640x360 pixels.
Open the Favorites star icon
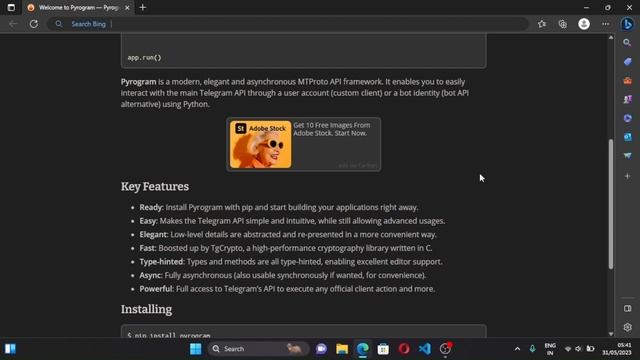[542, 24]
